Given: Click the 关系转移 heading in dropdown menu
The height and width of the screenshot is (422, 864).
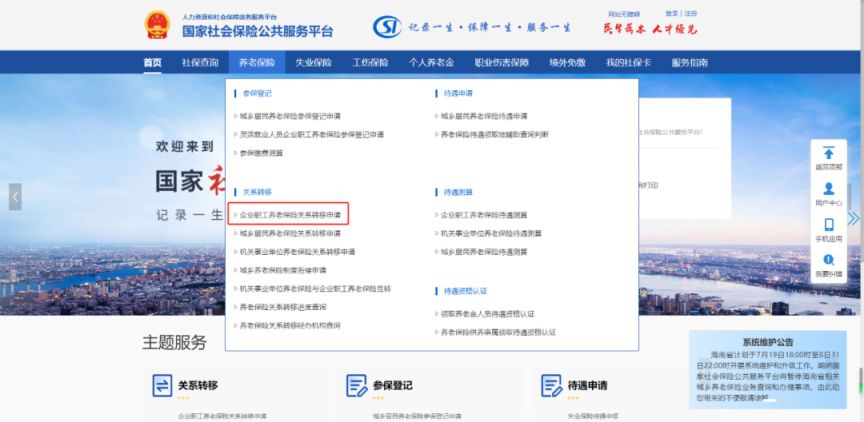Looking at the screenshot, I should coord(257,192).
